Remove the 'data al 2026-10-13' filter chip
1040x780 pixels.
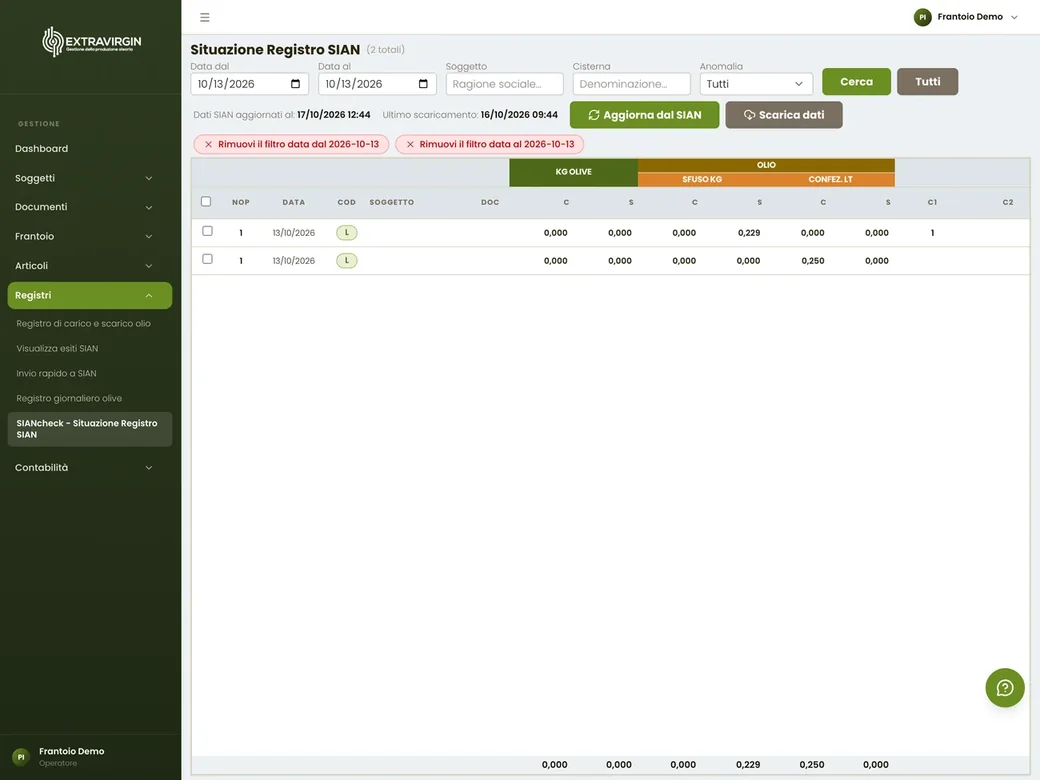coord(489,144)
